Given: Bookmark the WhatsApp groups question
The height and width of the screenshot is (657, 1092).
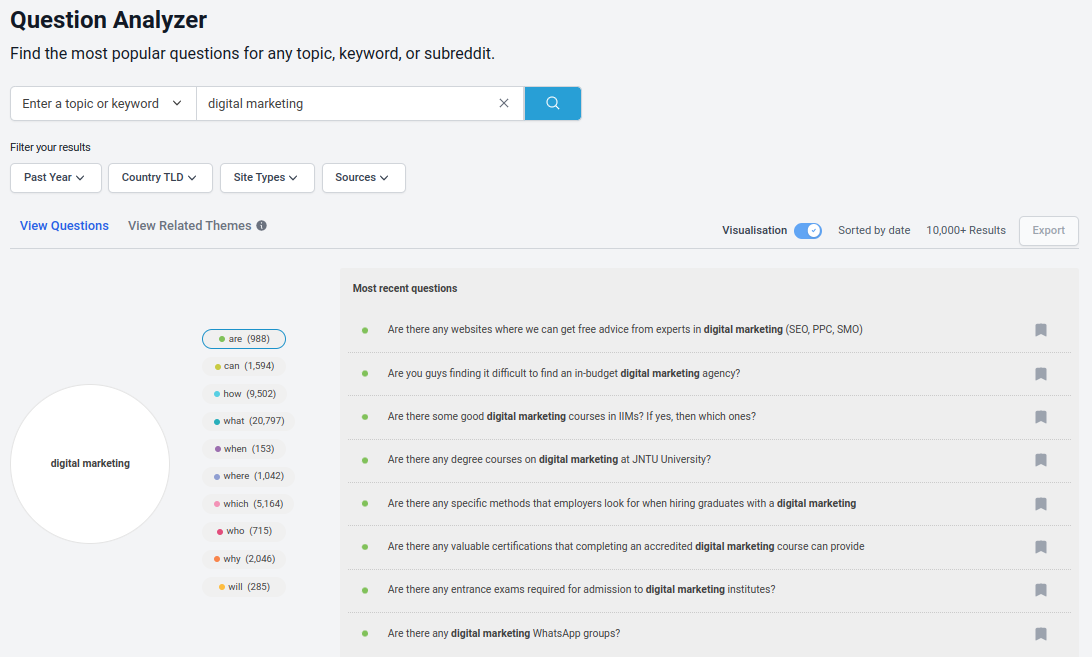Looking at the screenshot, I should coord(1040,634).
